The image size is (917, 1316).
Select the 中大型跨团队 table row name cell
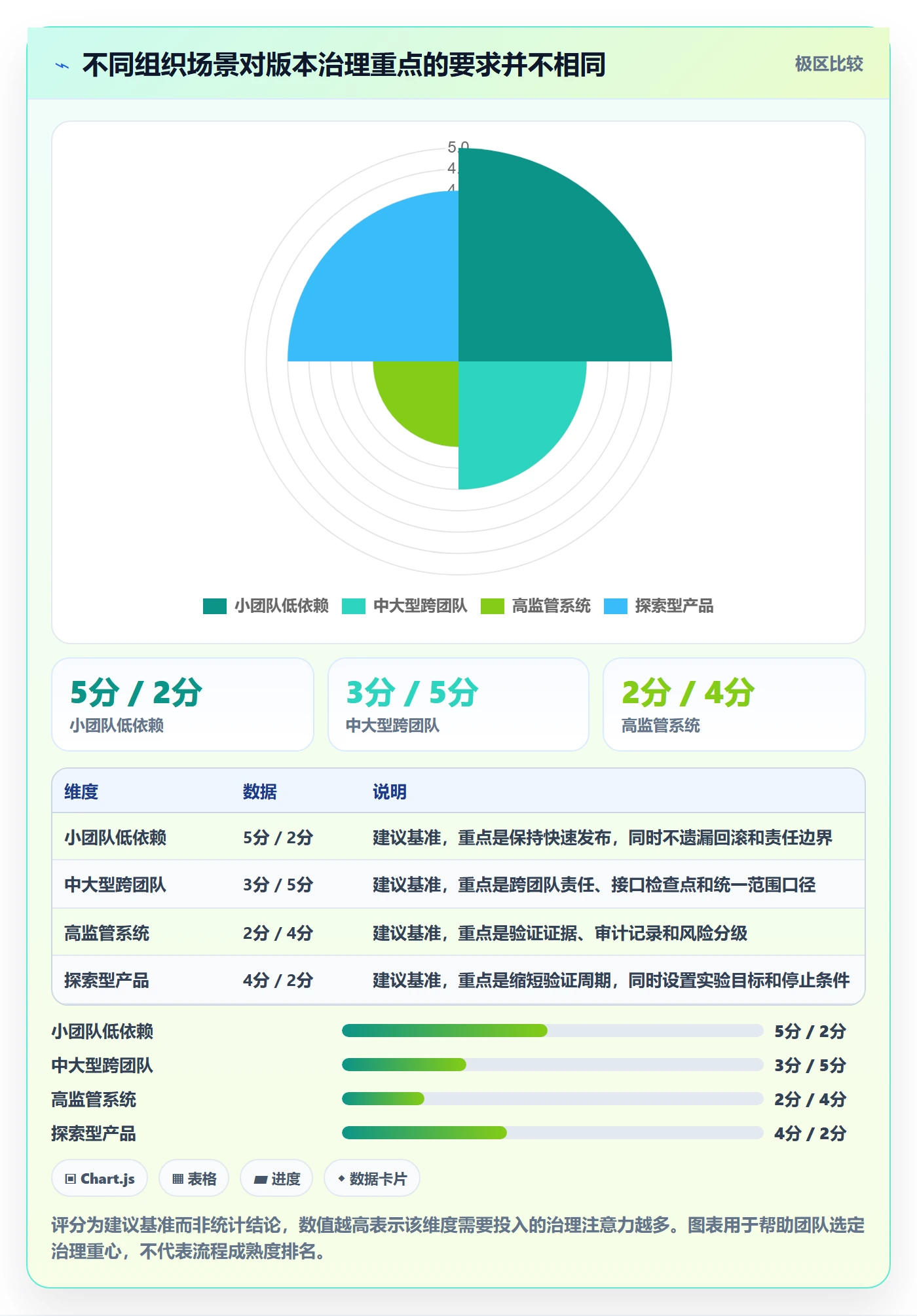(115, 885)
